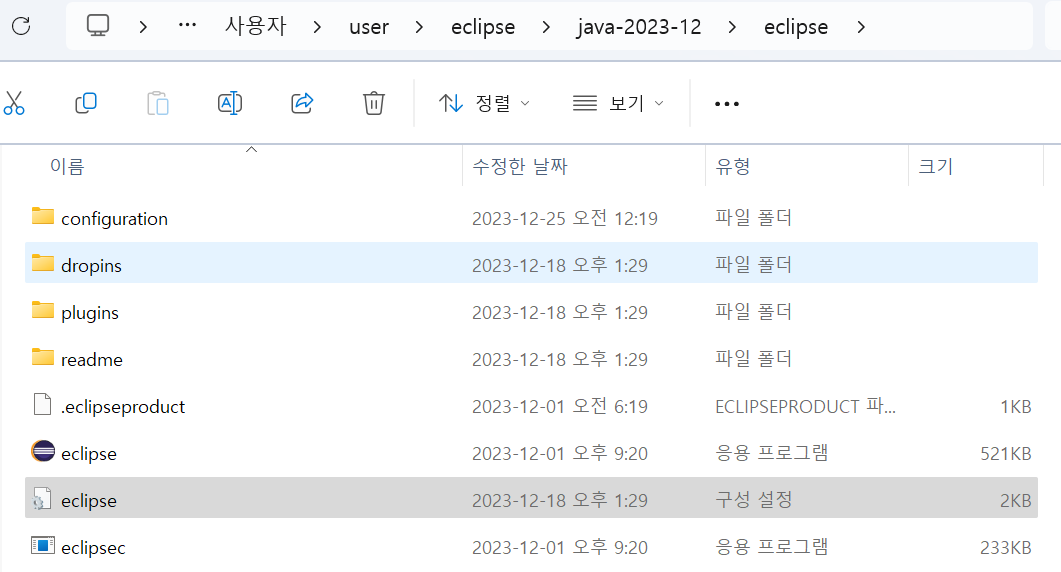Click the 521KB size cell
This screenshot has width=1061, height=572.
pyautogui.click(x=1006, y=454)
